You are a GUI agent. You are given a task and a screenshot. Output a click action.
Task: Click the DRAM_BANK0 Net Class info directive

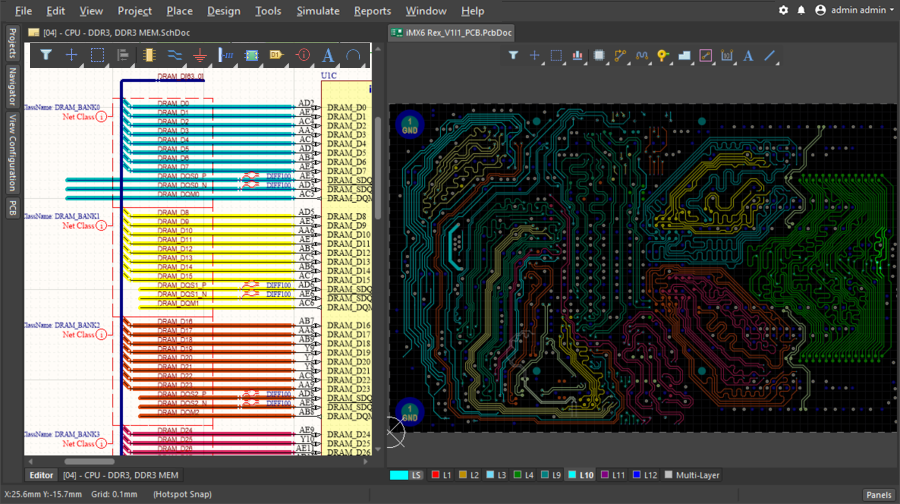(x=101, y=117)
